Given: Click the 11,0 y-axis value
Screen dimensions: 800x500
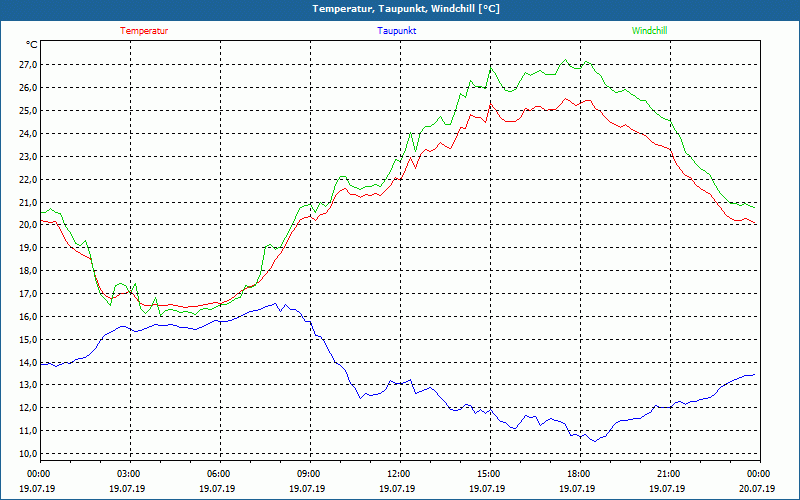Looking at the screenshot, I should (x=28, y=431).
